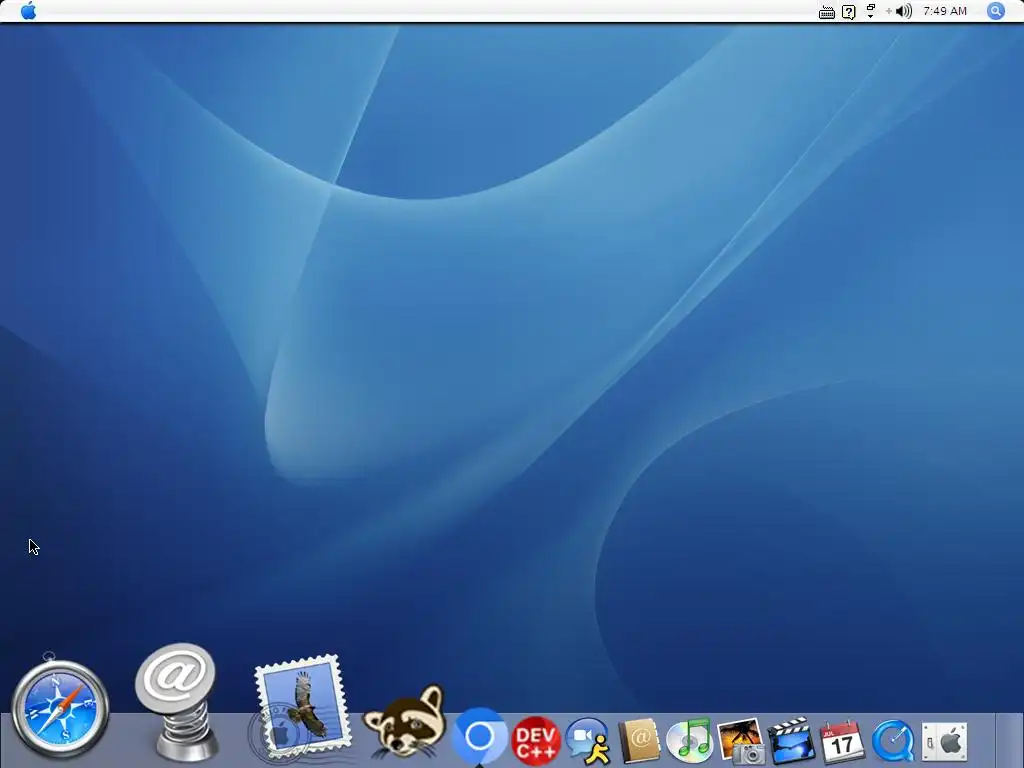Viewport: 1024px width, 768px height.
Task: Open iPhoto camera icon in dock
Action: 741,741
